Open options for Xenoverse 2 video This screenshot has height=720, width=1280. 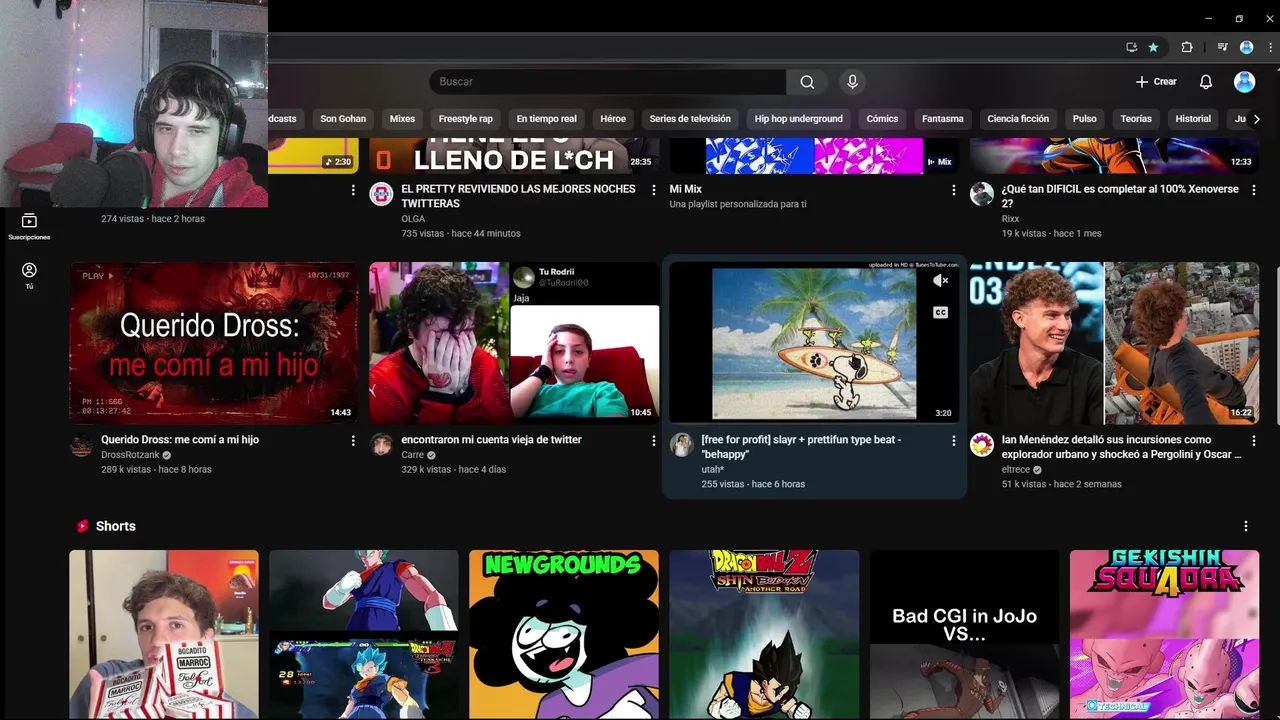coord(1254,189)
